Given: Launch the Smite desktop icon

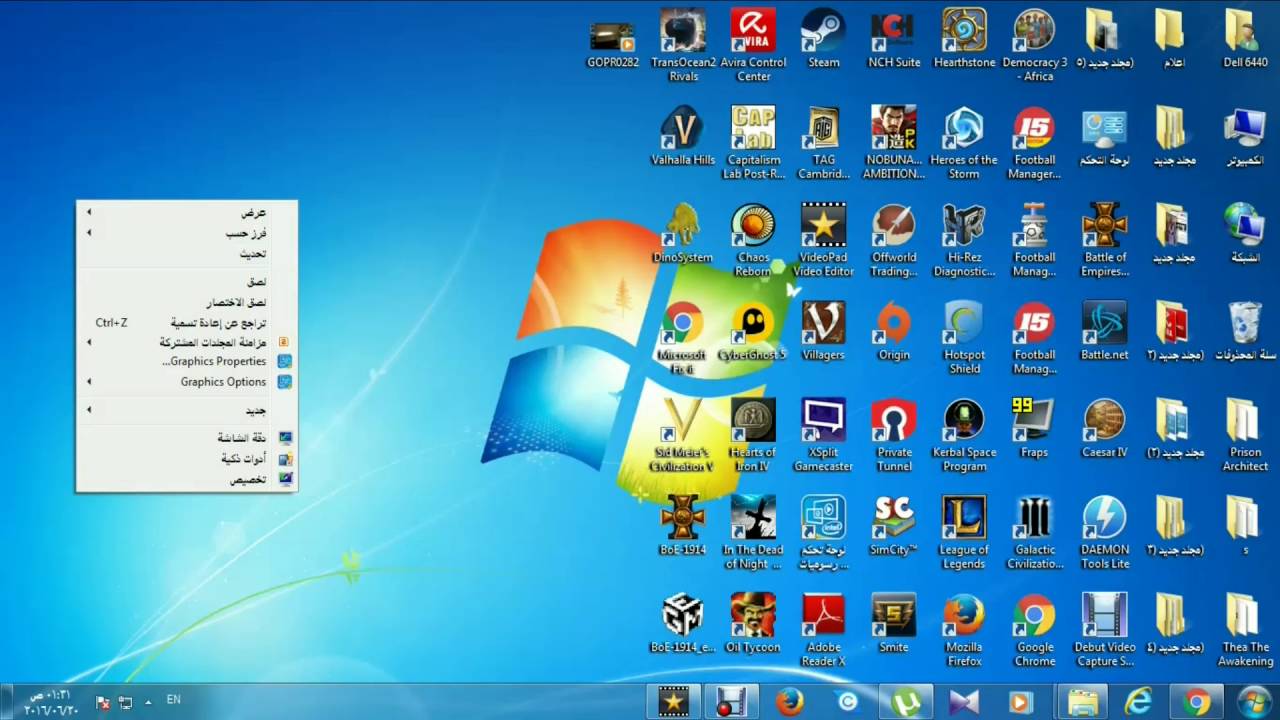Looking at the screenshot, I should (x=893, y=624).
